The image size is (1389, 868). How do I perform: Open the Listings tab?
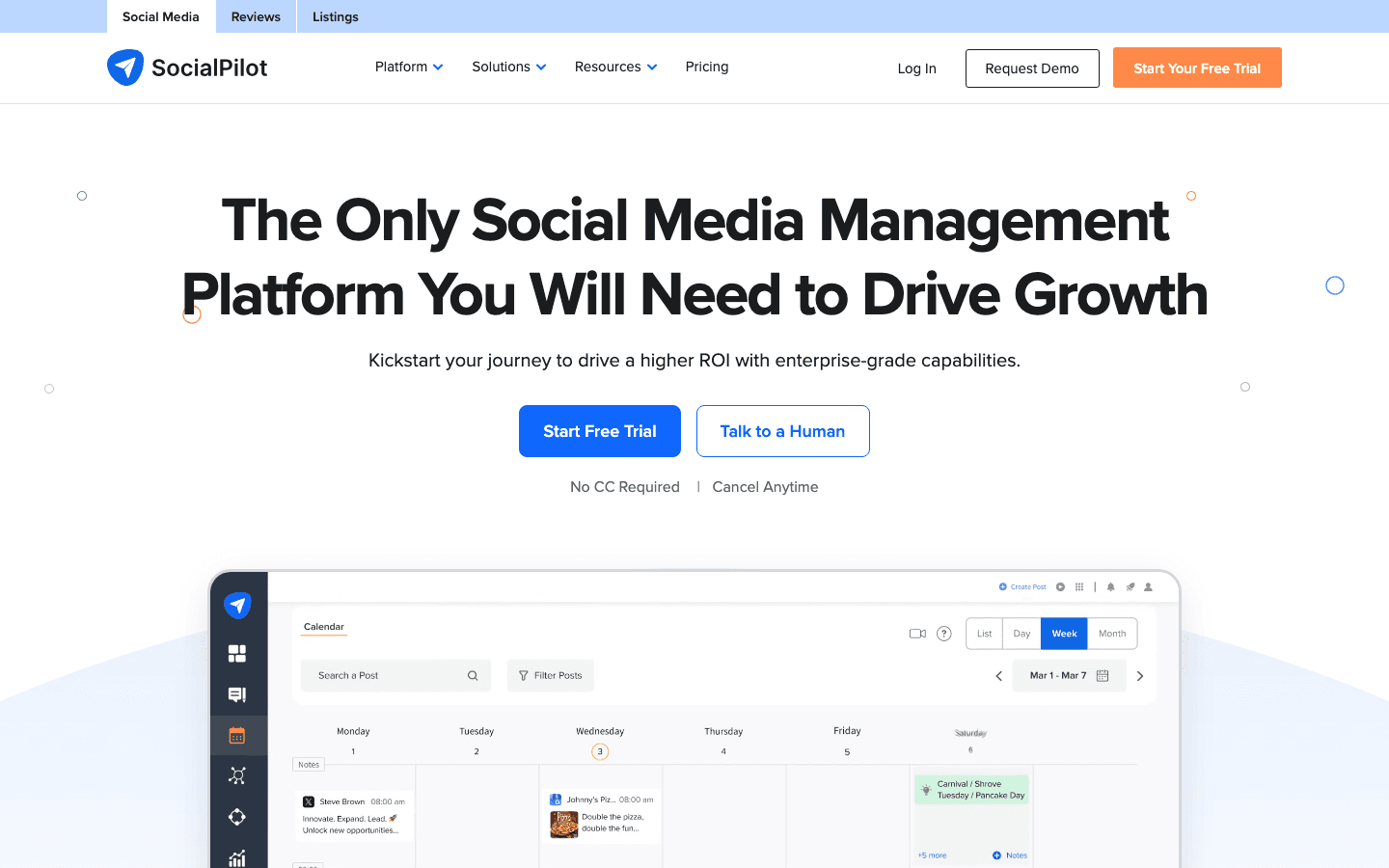tap(335, 16)
